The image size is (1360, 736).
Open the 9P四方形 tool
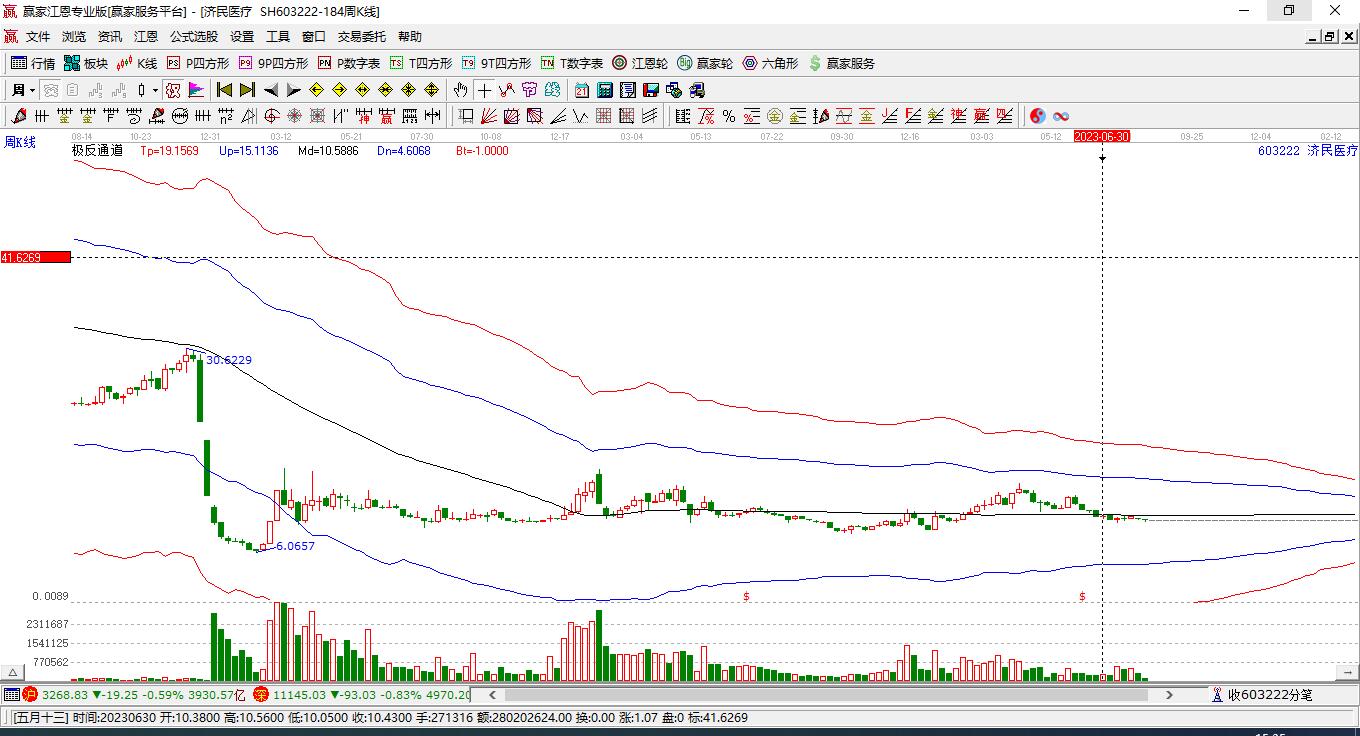pos(273,63)
